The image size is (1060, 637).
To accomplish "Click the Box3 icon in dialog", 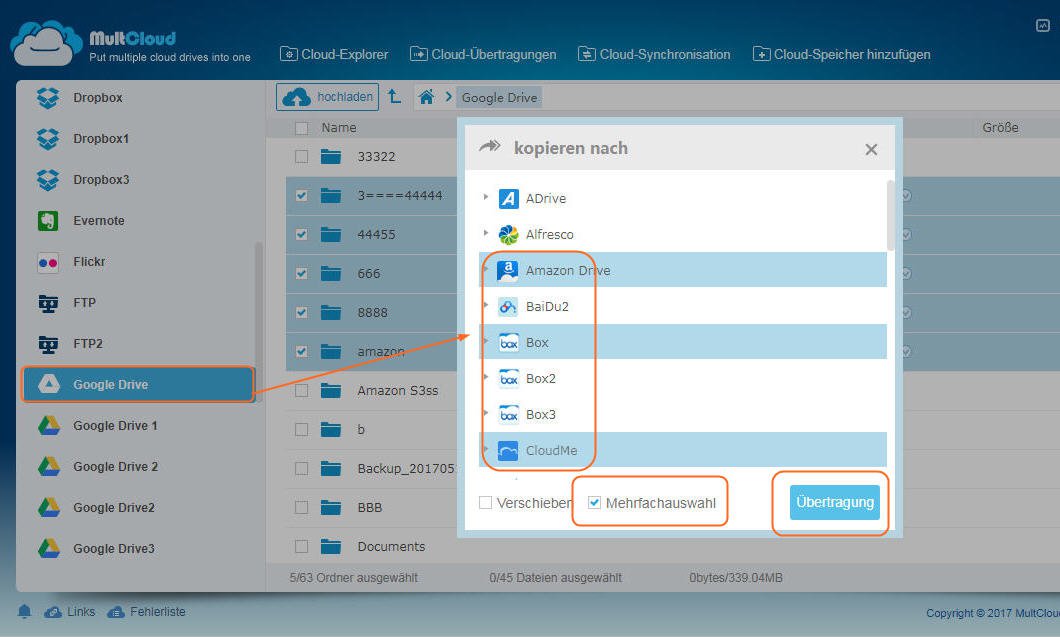I will (508, 414).
